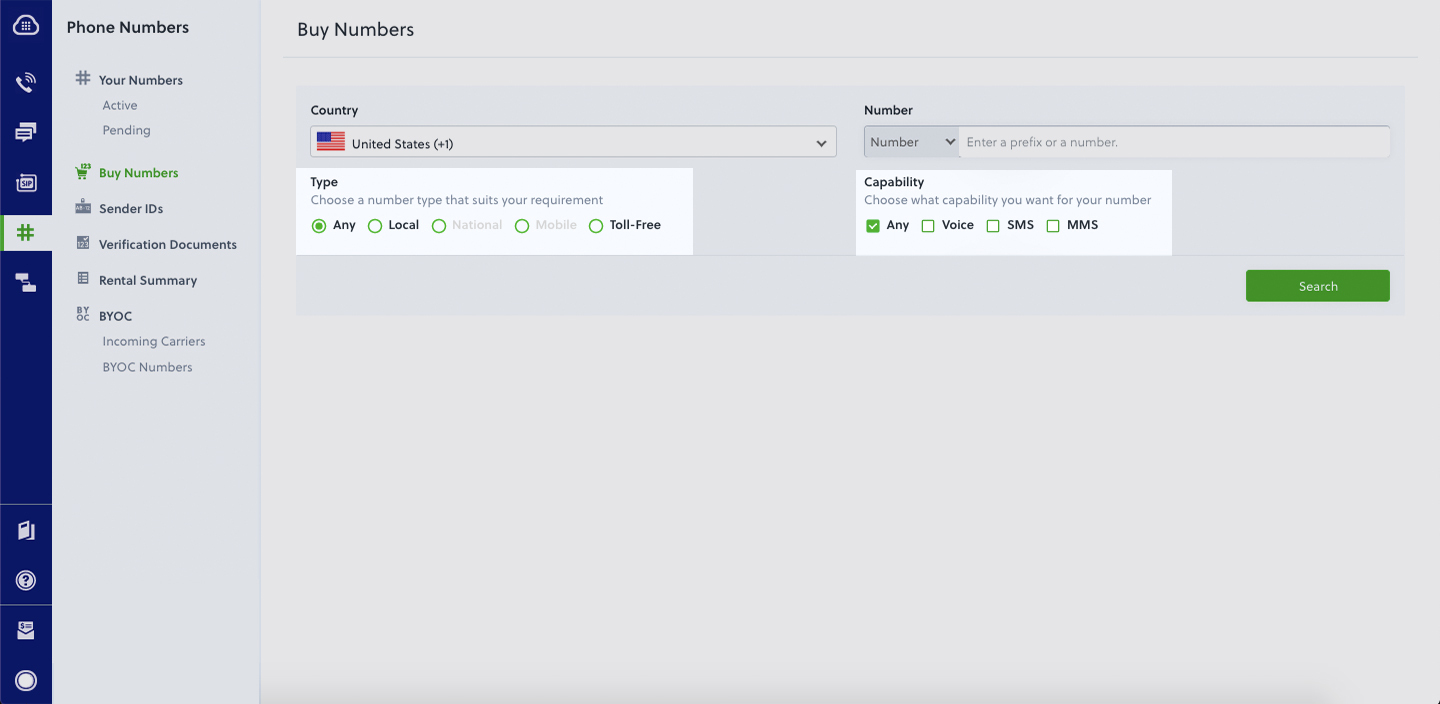
Task: Open the help question mark icon
Action: [x=26, y=580]
